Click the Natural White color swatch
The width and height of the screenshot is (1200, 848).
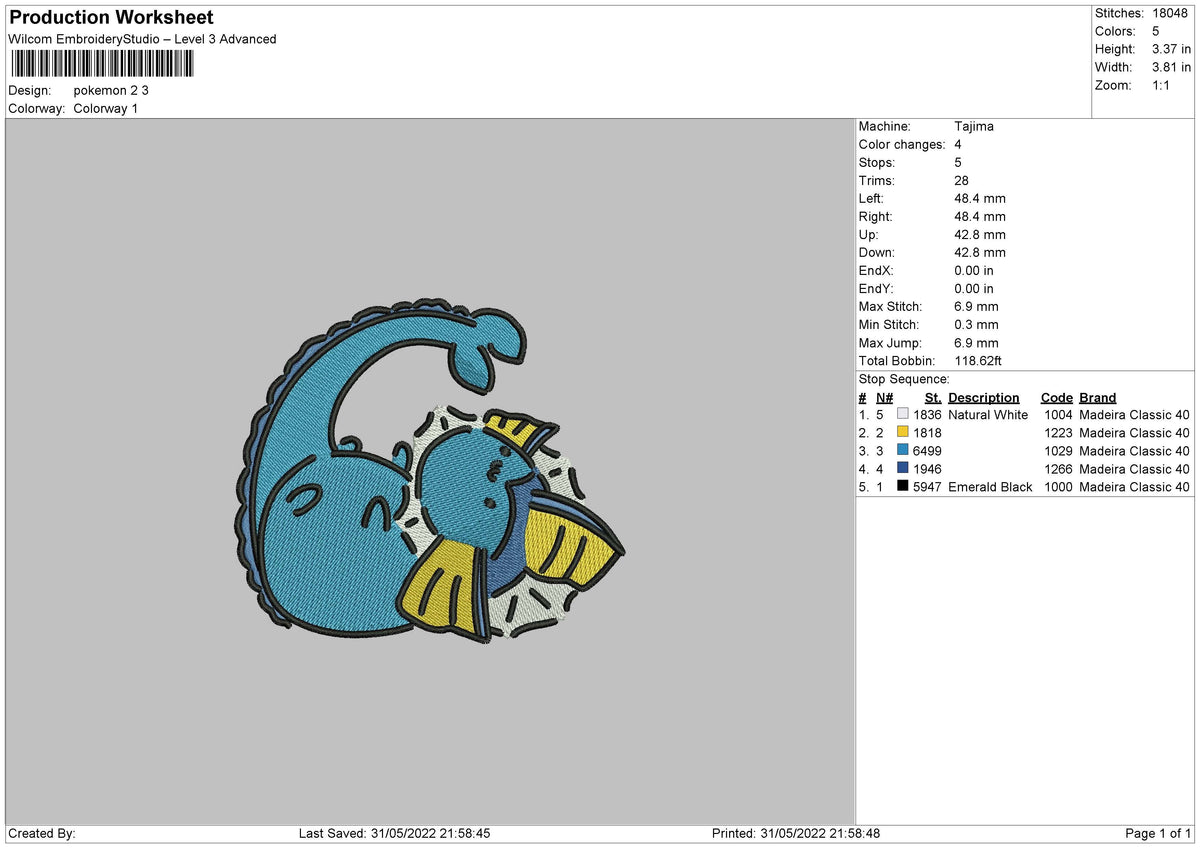903,415
